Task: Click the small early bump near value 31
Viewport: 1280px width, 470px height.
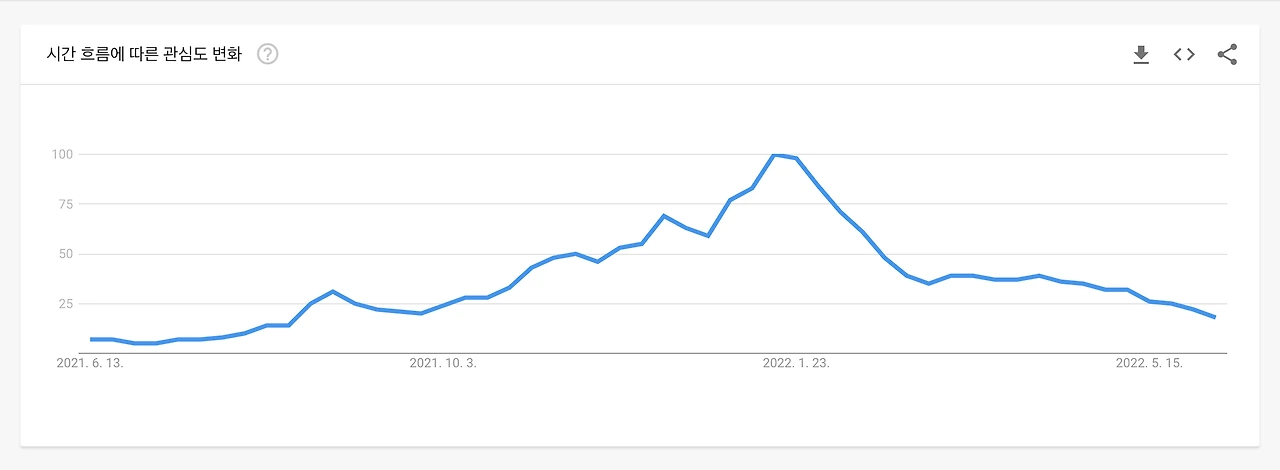Action: 333,291
